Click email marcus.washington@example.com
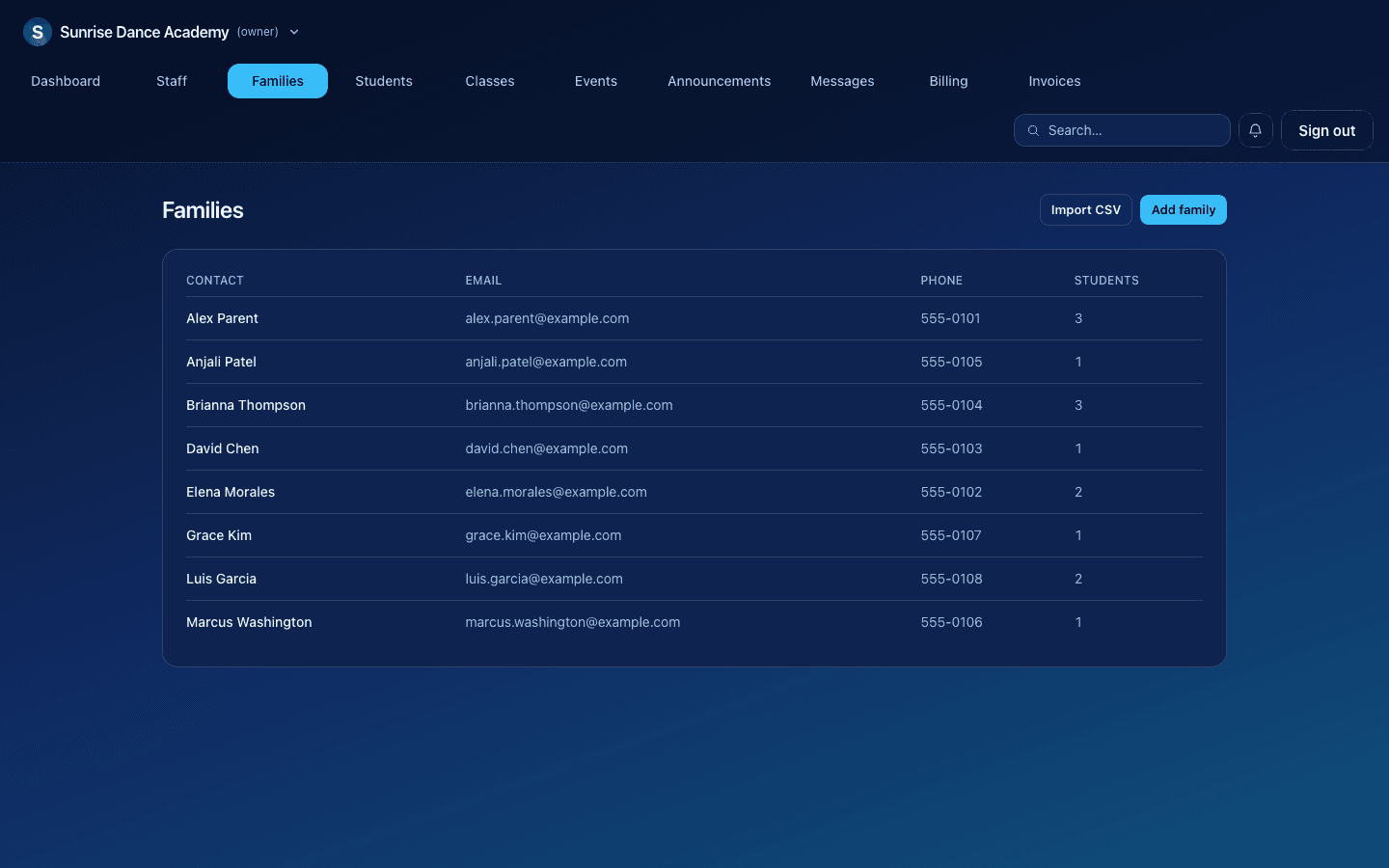 (x=573, y=622)
